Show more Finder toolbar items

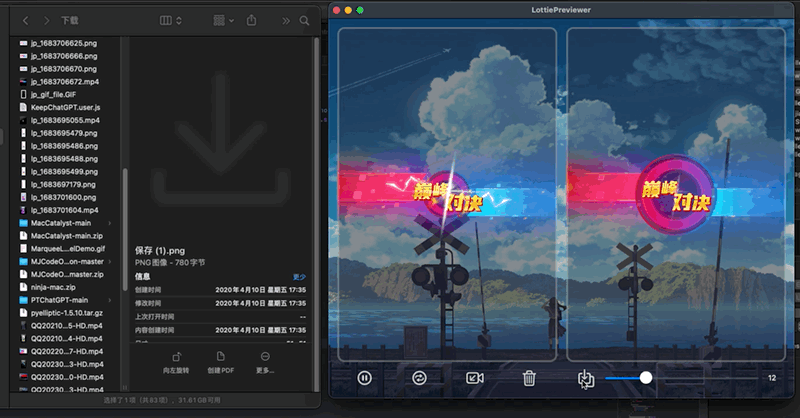(286, 21)
